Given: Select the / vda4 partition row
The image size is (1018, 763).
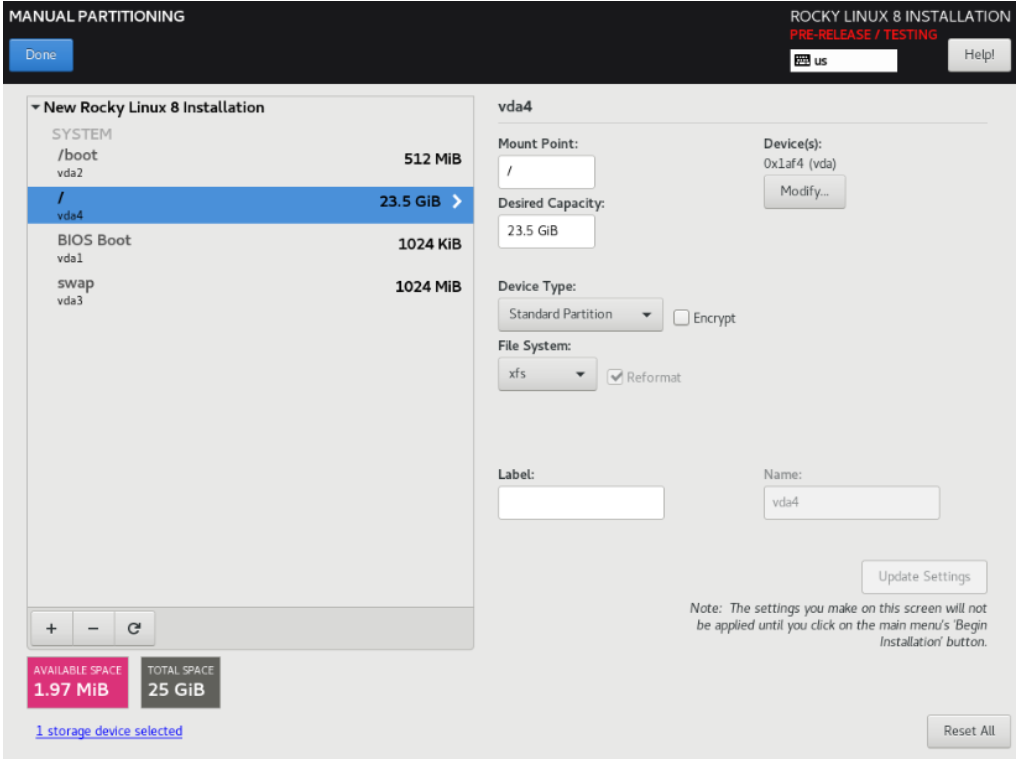Looking at the screenshot, I should (250, 205).
